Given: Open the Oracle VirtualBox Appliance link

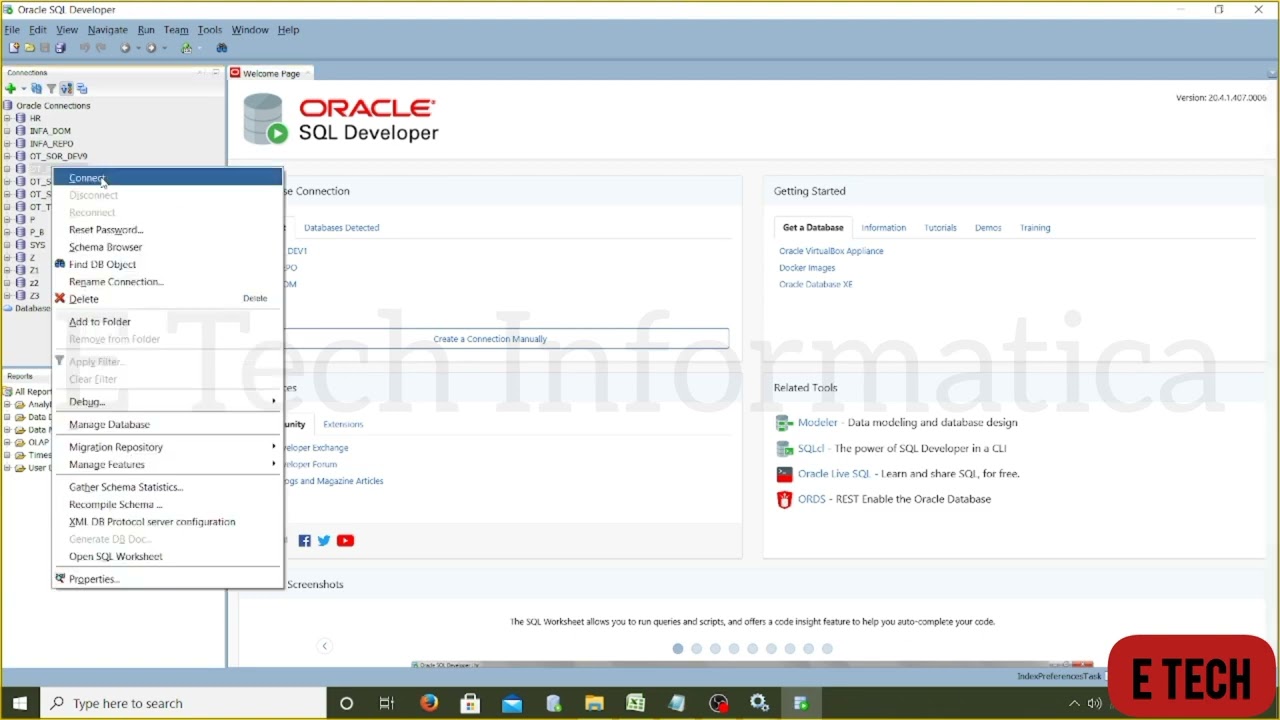Looking at the screenshot, I should [x=831, y=251].
